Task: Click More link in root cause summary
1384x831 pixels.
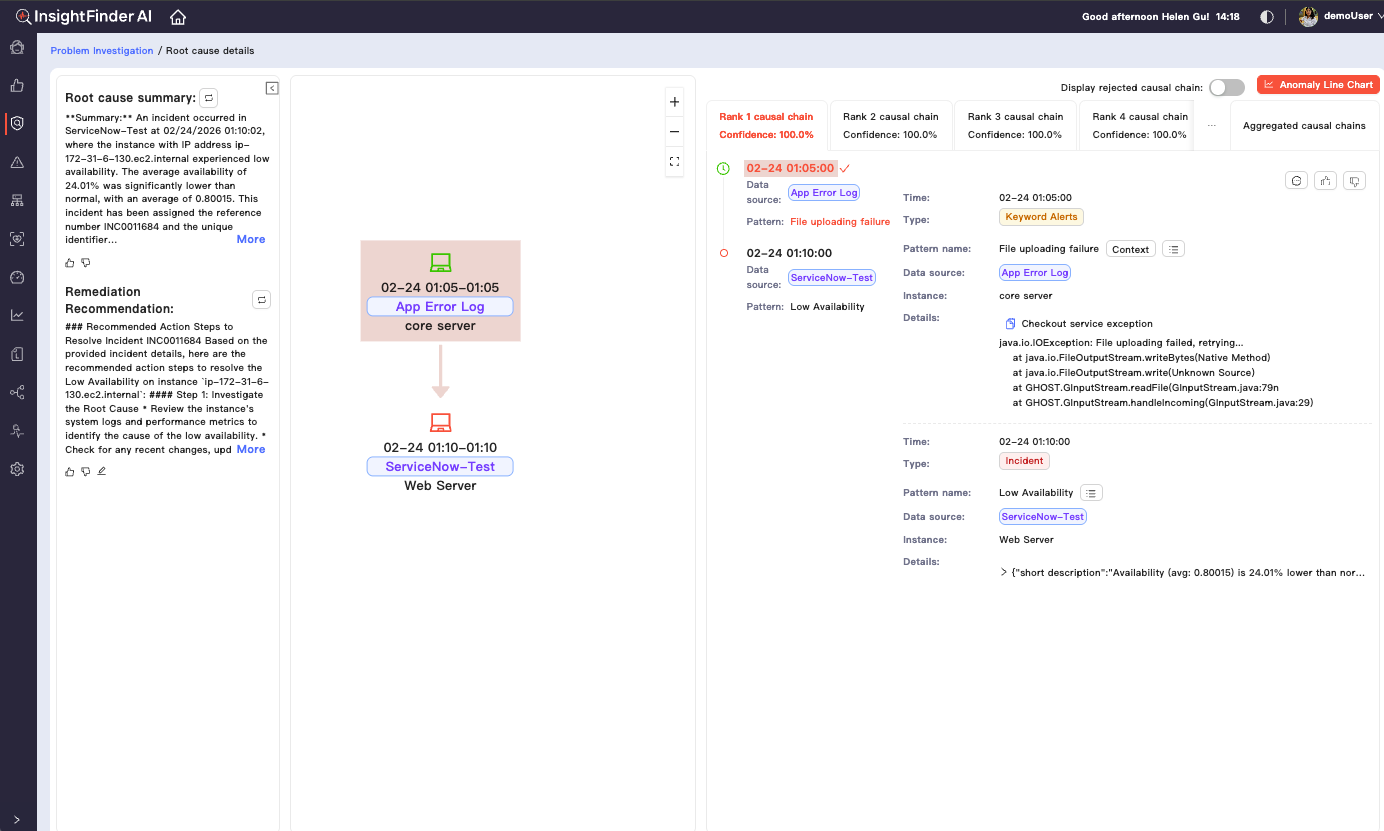Action: coord(251,240)
